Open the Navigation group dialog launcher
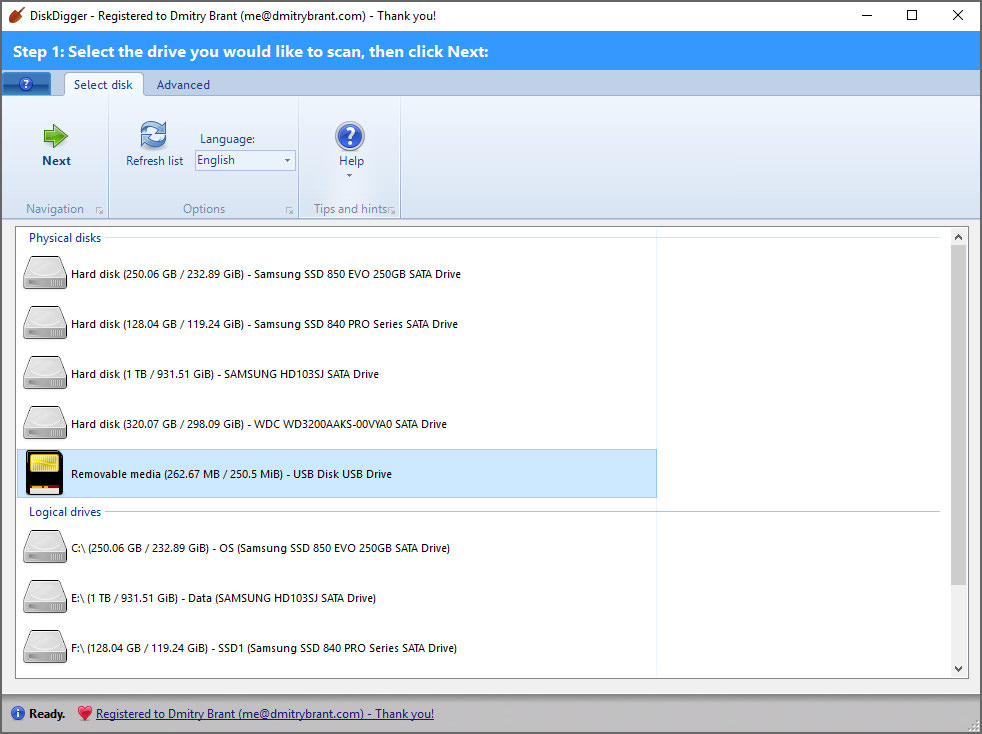 click(x=99, y=210)
